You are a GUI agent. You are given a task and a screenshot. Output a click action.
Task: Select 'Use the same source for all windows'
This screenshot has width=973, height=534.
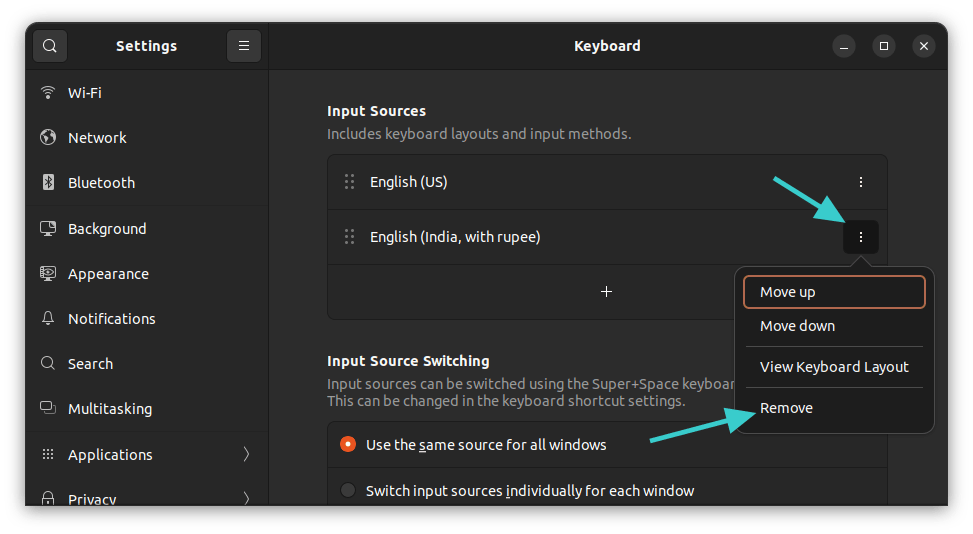coord(348,445)
